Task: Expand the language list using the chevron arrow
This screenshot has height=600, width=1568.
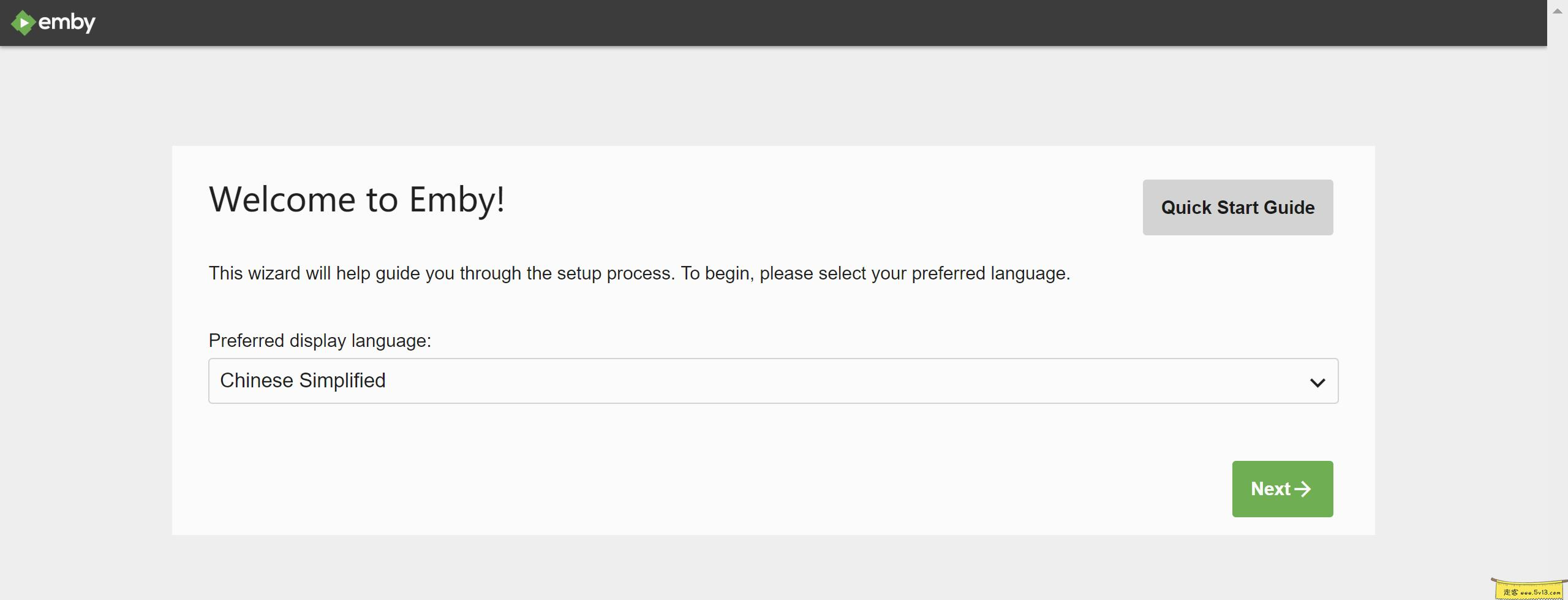Action: point(1317,382)
